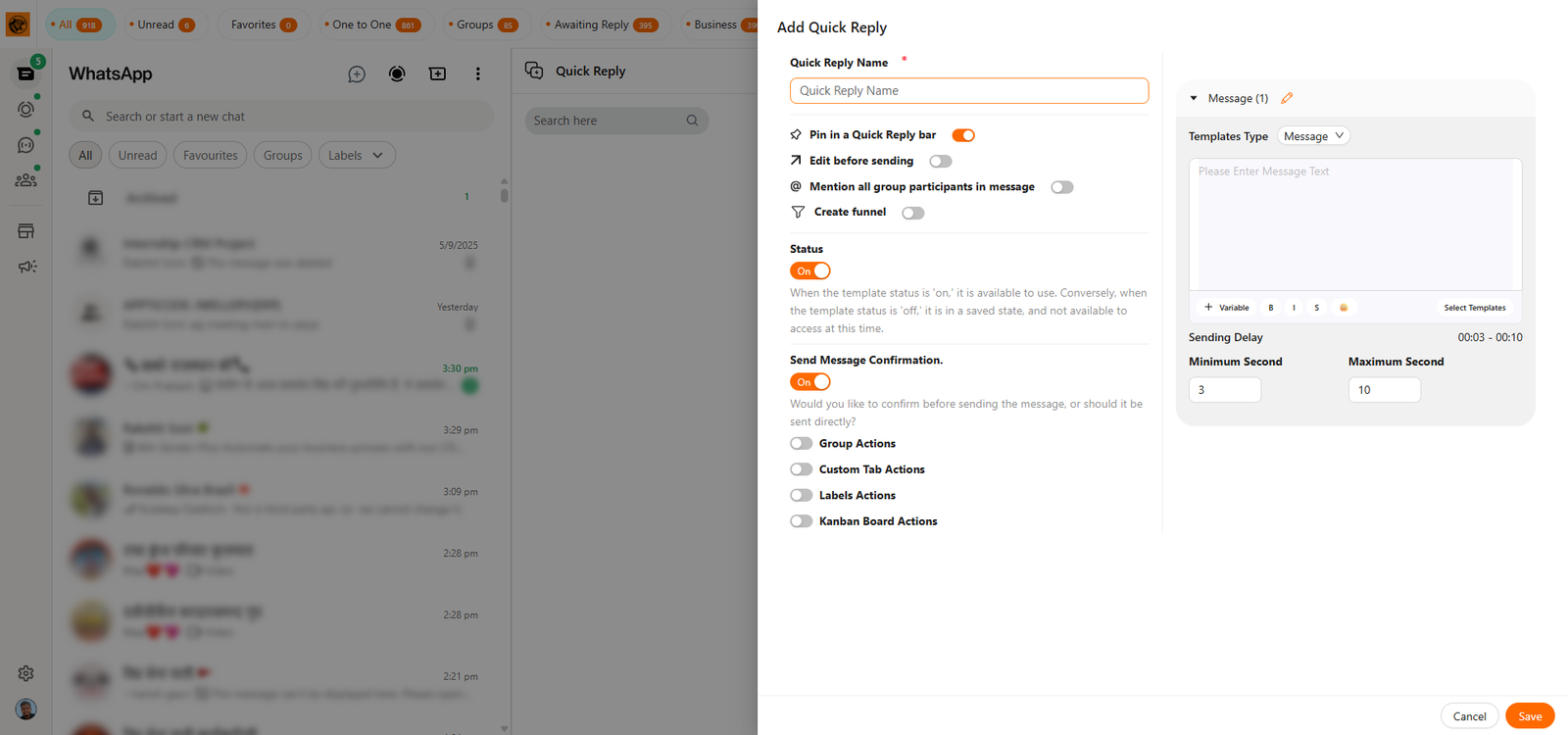Click the Select Templates button
This screenshot has height=735, width=1568.
coord(1474,308)
